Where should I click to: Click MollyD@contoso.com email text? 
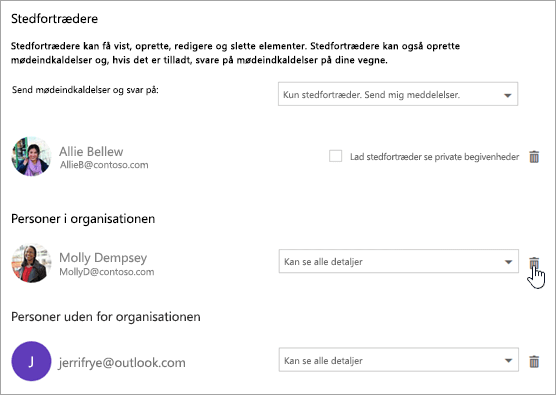[x=107, y=272]
